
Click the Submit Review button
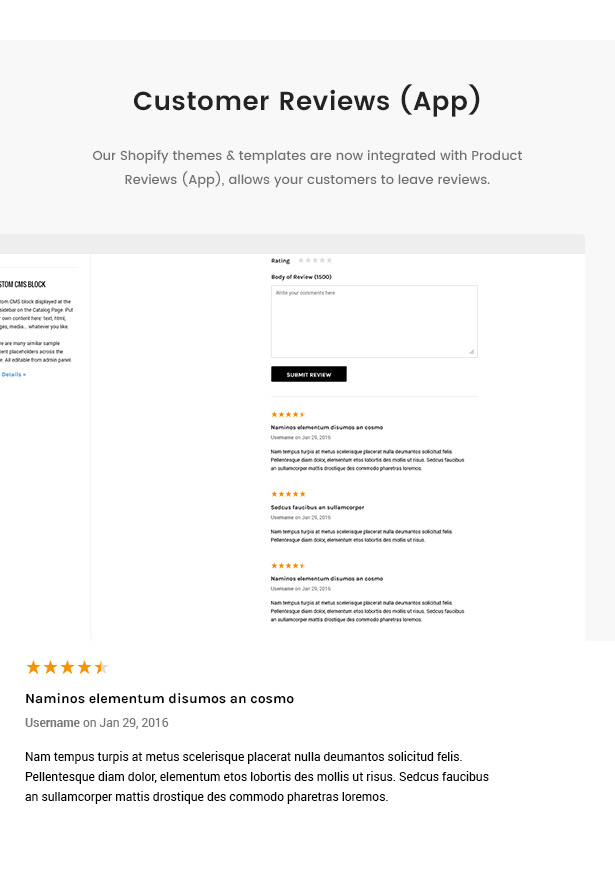pos(309,374)
